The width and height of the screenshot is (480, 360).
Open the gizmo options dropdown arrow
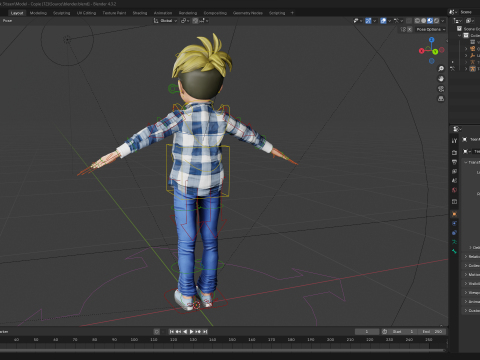375,21
